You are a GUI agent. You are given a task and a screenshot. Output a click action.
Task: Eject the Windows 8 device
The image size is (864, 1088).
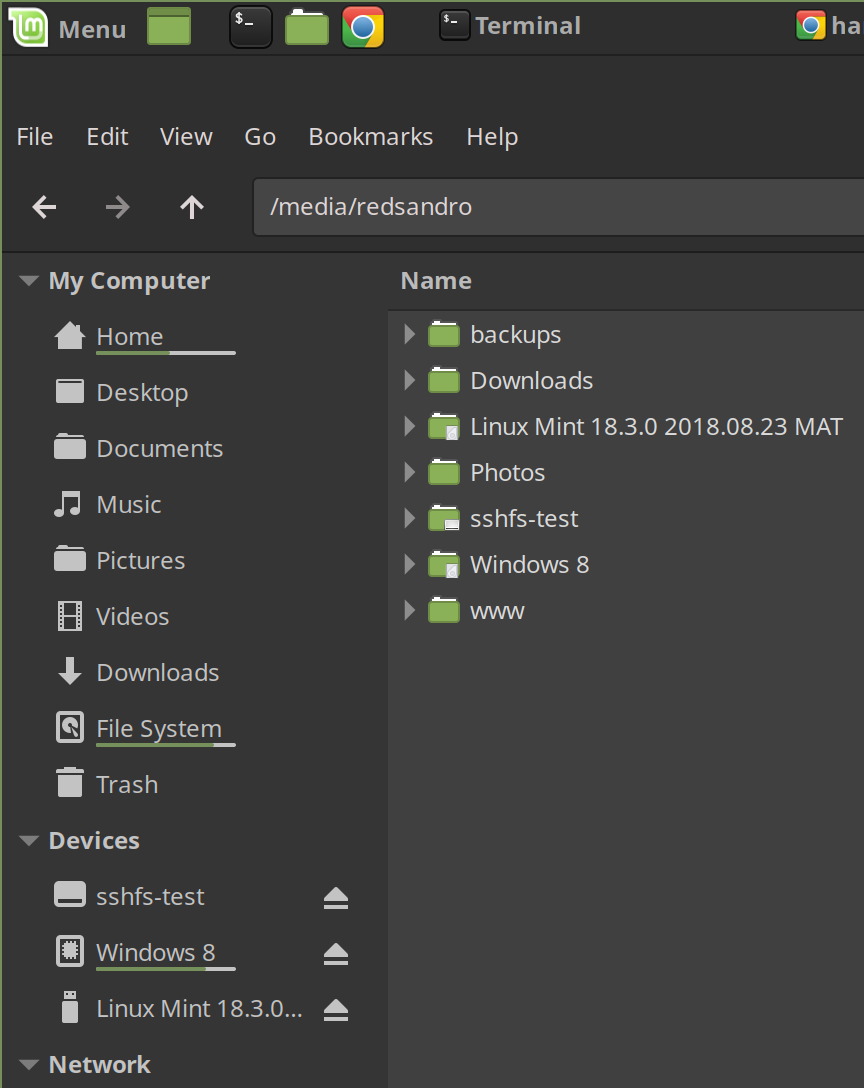click(336, 953)
